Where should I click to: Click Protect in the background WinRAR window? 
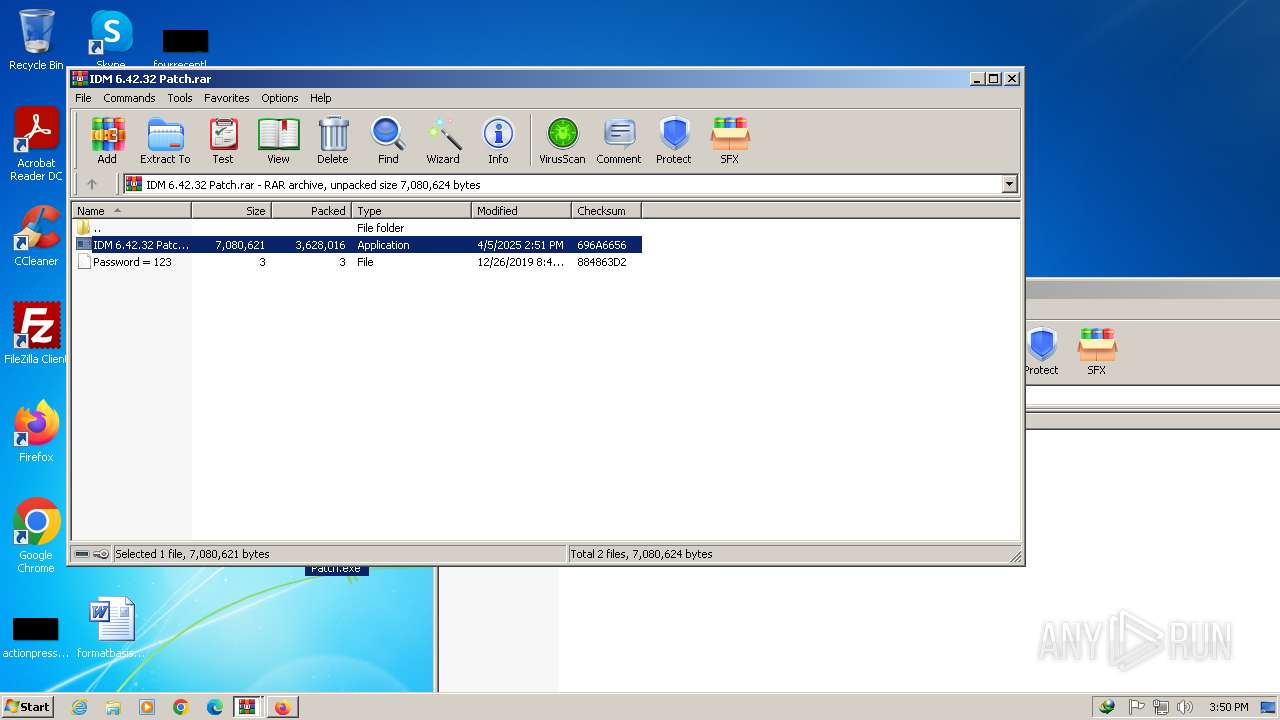1041,351
